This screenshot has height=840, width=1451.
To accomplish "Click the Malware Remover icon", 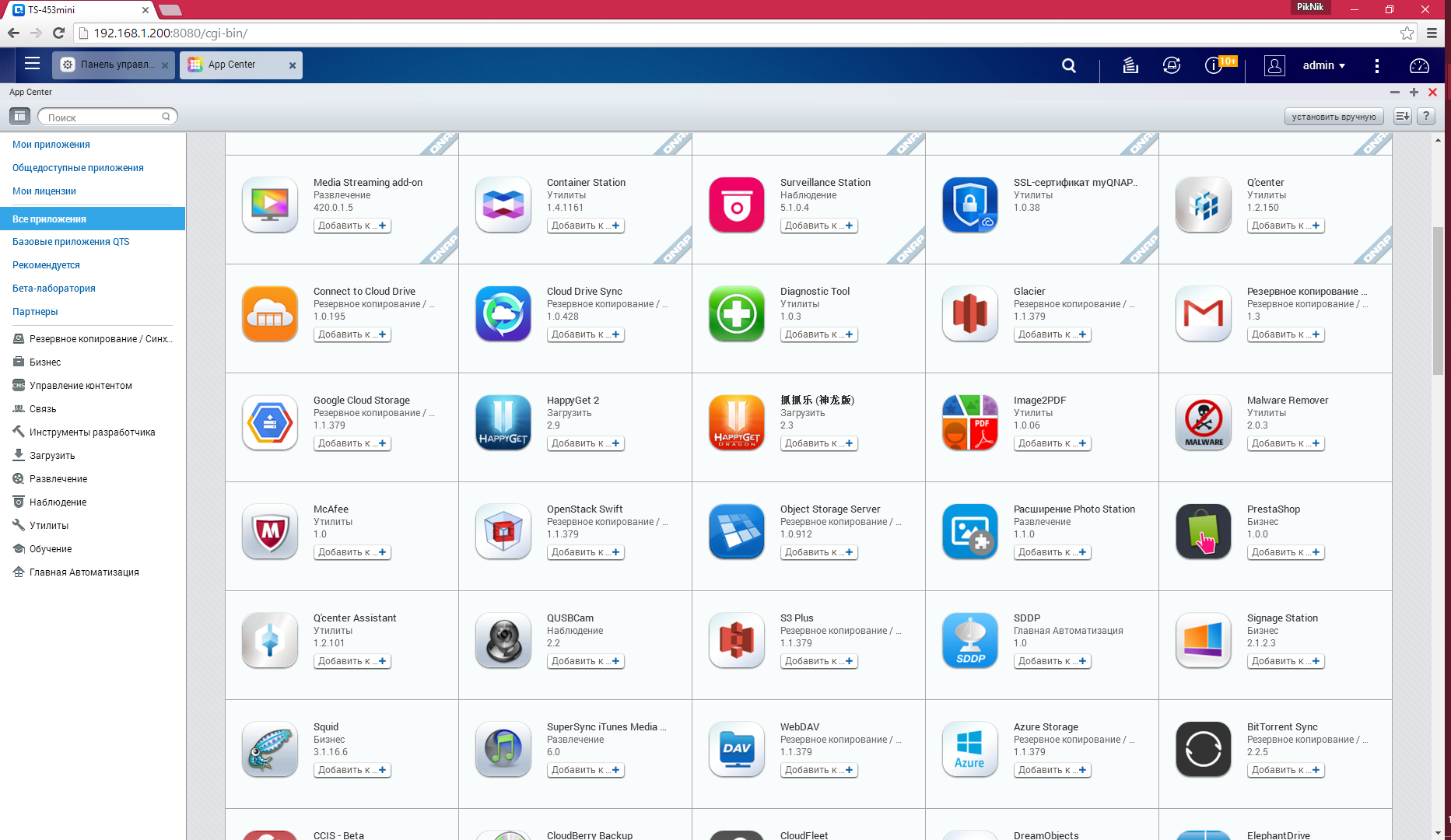I will pos(1204,422).
